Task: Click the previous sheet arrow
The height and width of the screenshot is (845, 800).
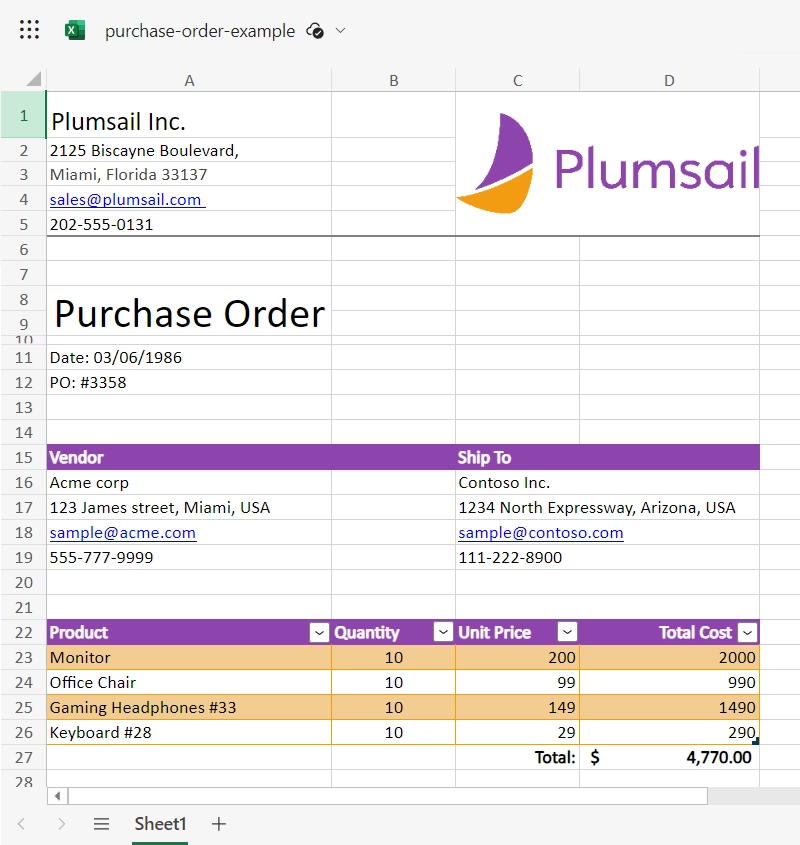Action: click(22, 824)
